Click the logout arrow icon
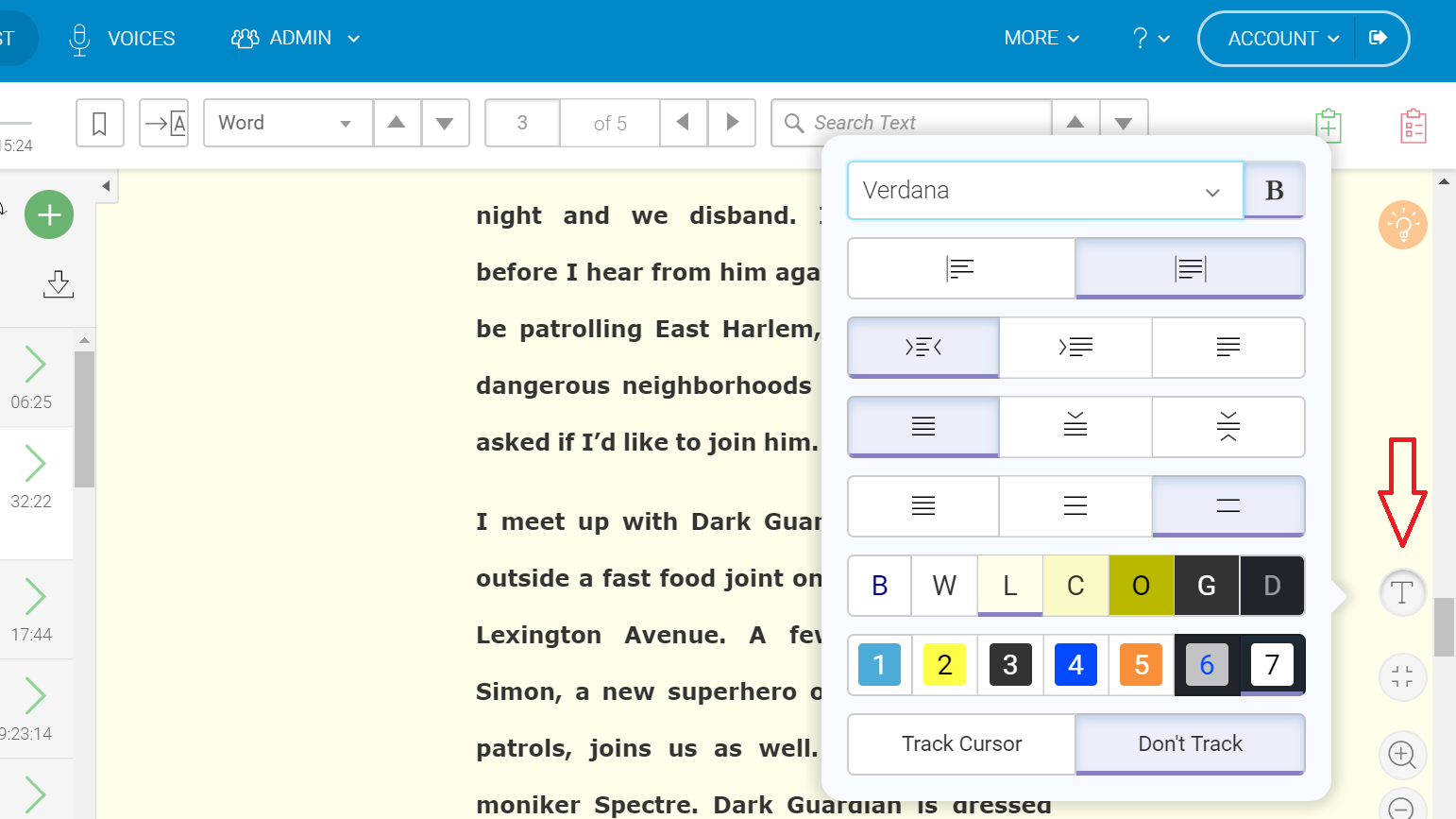 tap(1378, 38)
